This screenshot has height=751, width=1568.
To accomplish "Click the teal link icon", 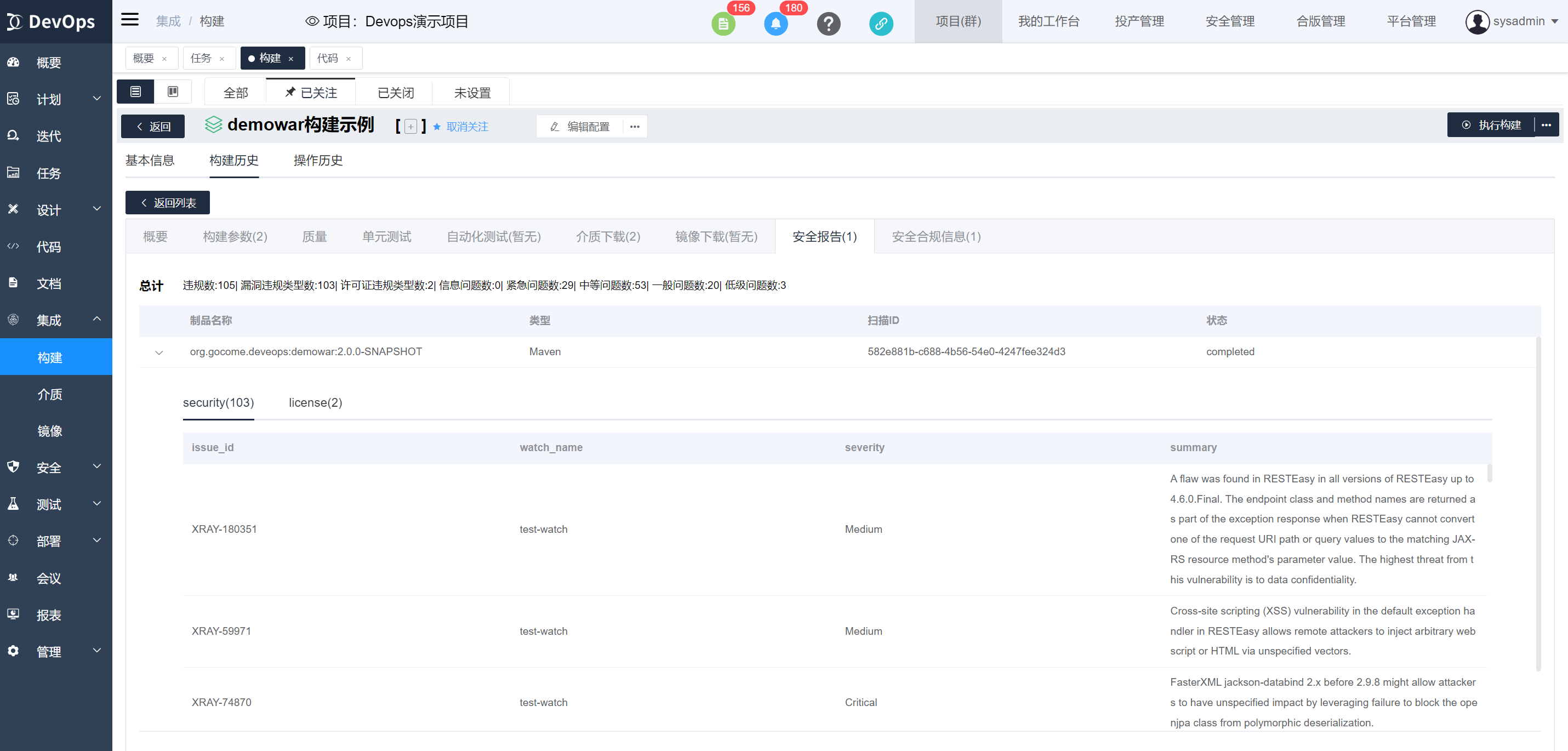I will pyautogui.click(x=880, y=24).
